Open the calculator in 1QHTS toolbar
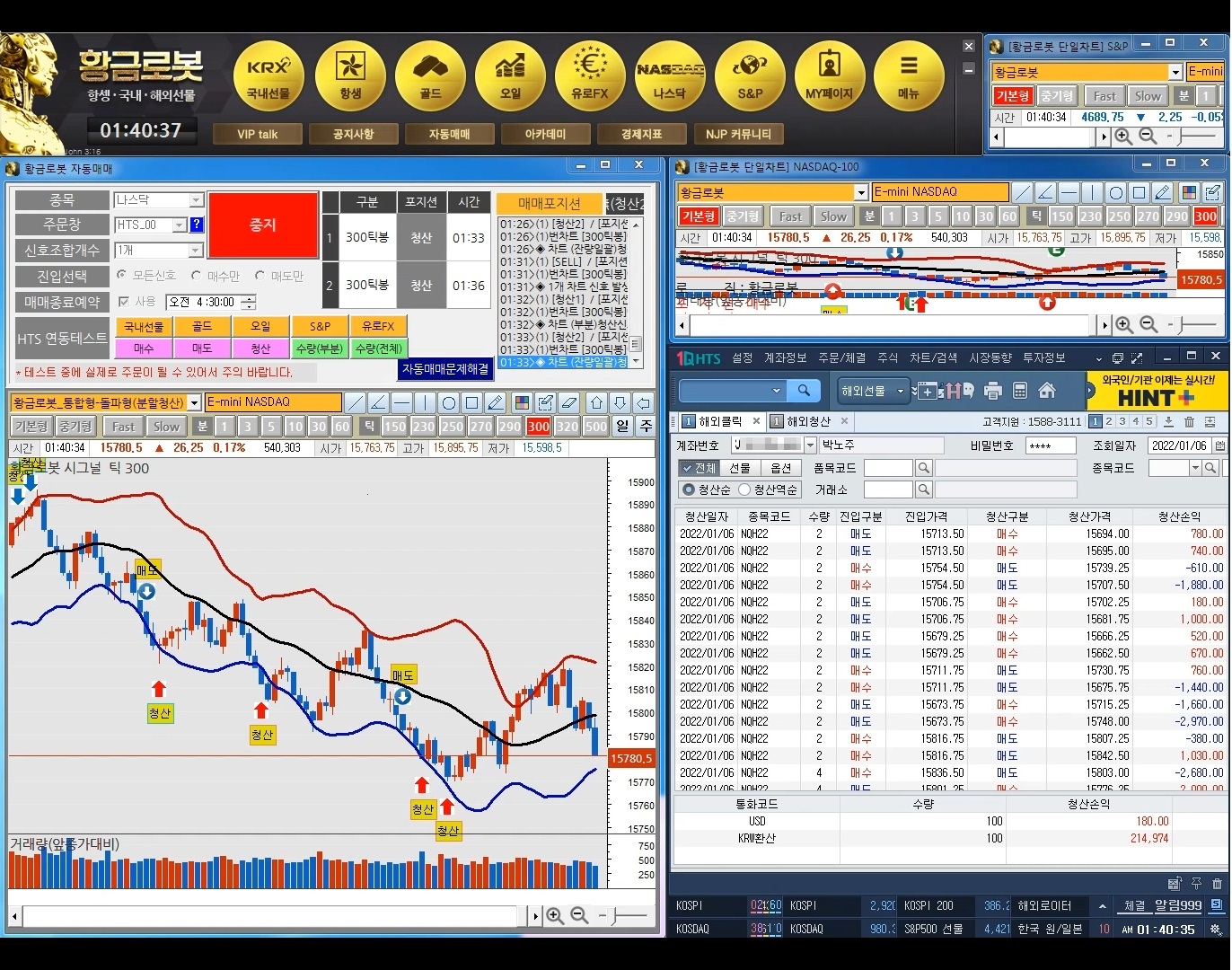The image size is (1232, 970). pyautogui.click(x=1020, y=391)
